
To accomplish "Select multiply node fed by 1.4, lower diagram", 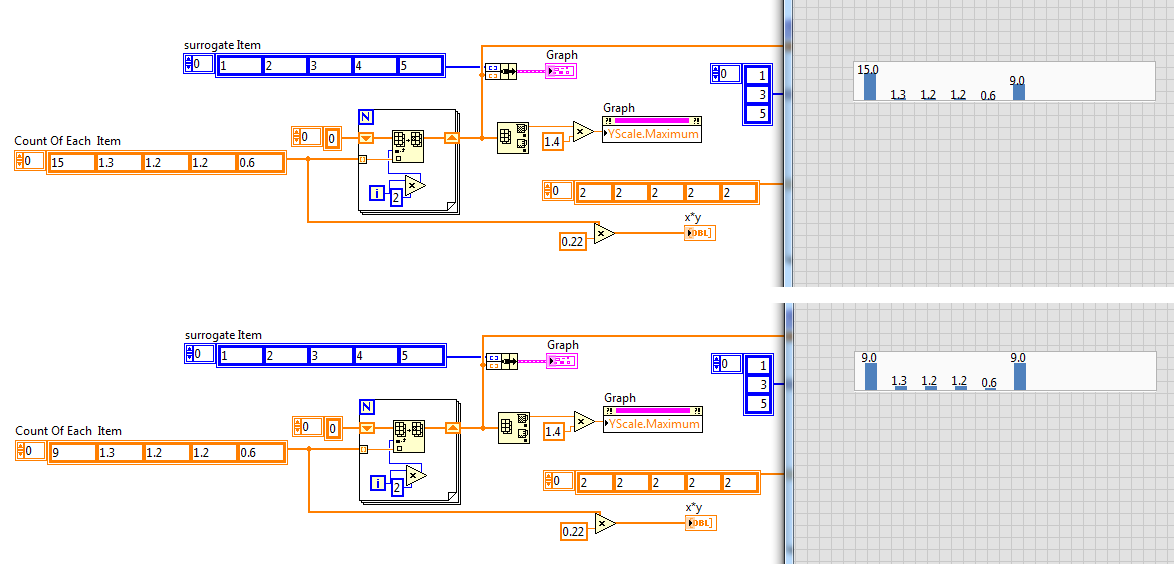I will coord(584,422).
